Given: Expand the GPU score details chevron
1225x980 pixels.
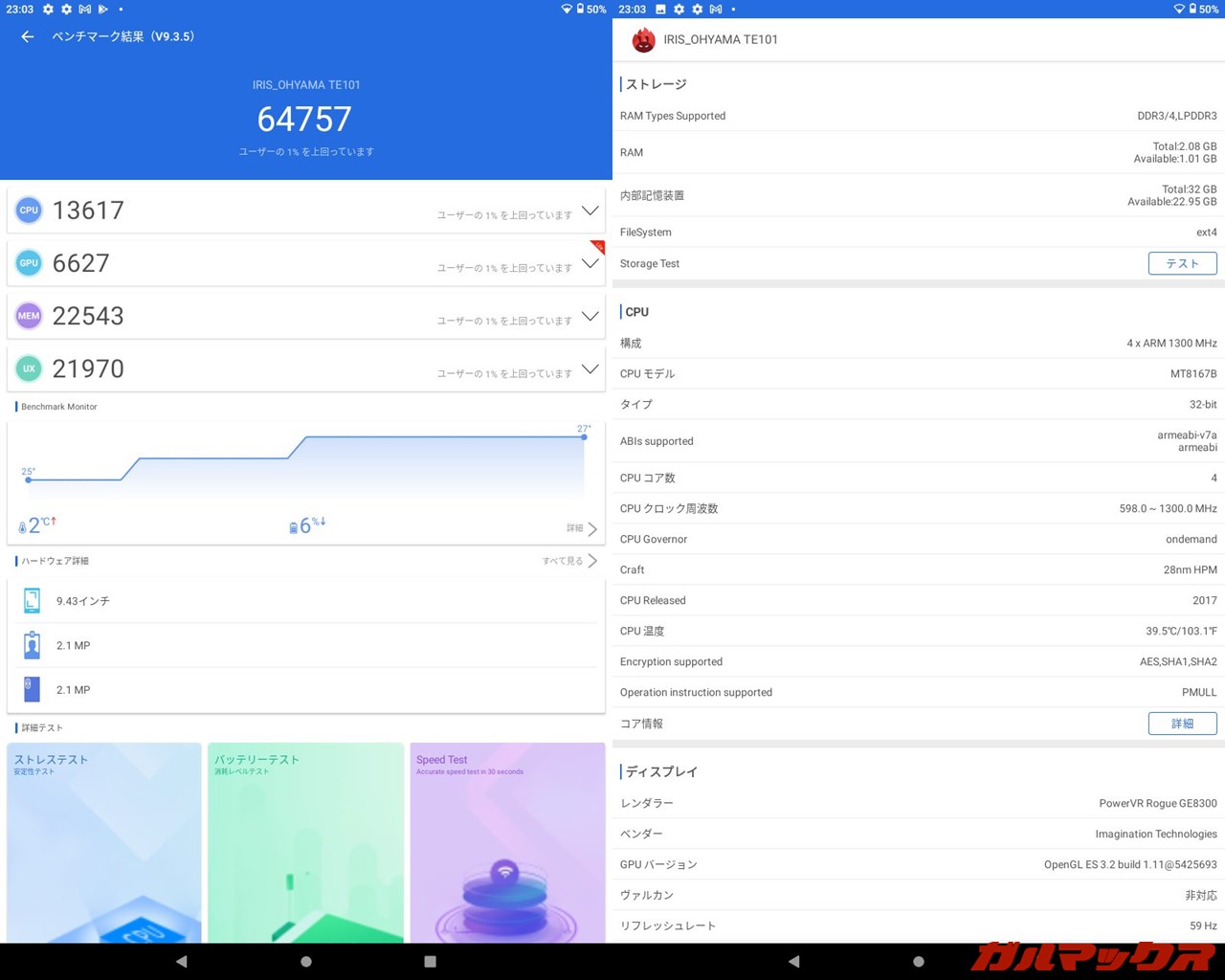Looking at the screenshot, I should (x=590, y=267).
